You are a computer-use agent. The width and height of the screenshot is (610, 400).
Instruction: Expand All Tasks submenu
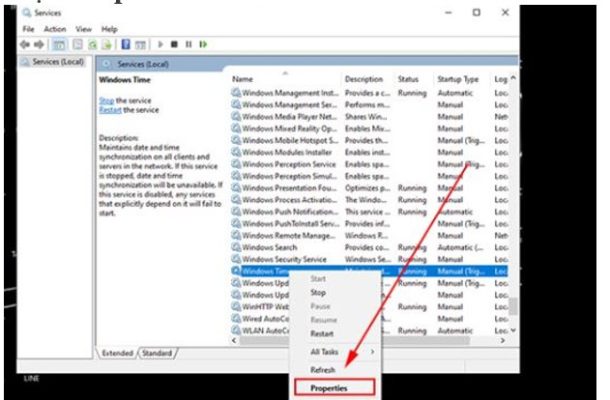pos(335,352)
